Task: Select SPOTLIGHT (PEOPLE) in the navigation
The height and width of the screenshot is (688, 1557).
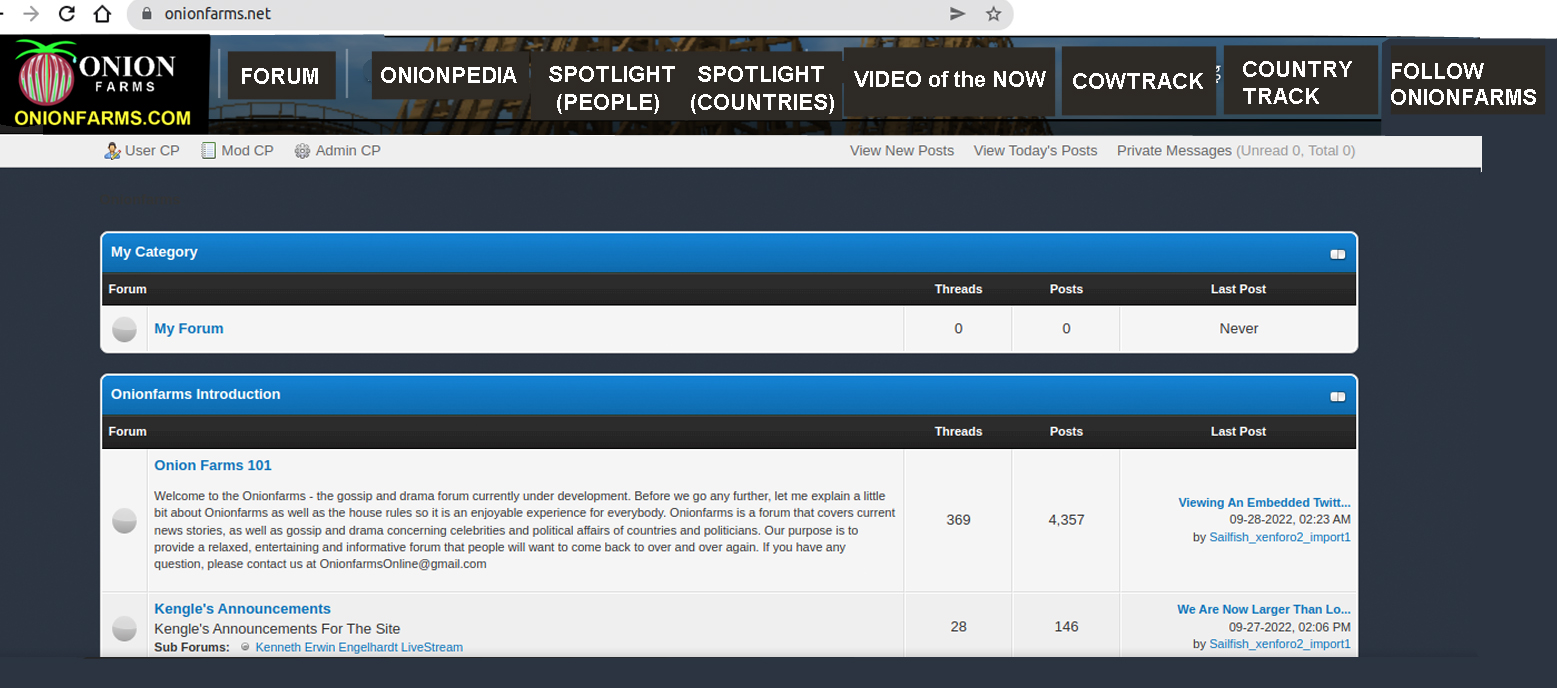Action: pyautogui.click(x=609, y=88)
